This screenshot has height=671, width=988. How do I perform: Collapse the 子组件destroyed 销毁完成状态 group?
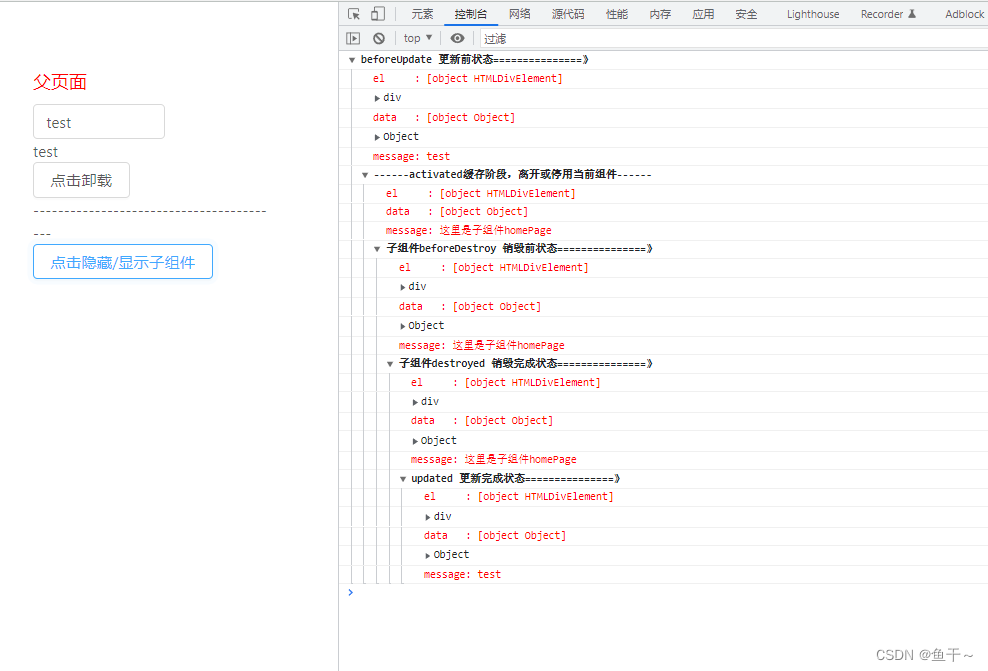(x=390, y=364)
